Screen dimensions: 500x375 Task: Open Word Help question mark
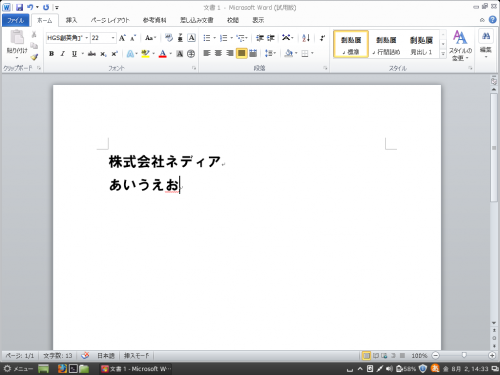coord(492,20)
